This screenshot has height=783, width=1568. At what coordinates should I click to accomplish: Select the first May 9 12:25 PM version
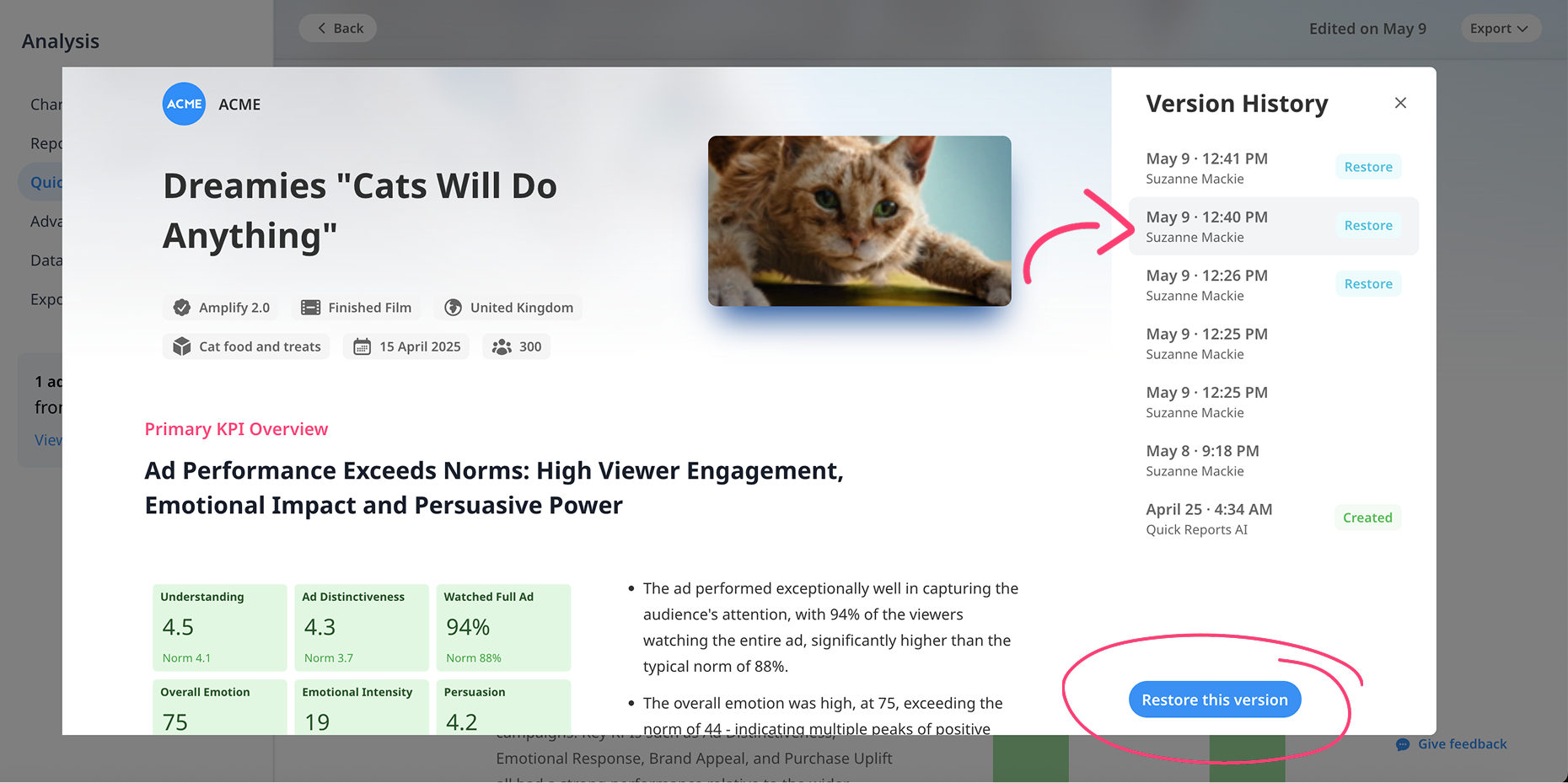tap(1273, 343)
